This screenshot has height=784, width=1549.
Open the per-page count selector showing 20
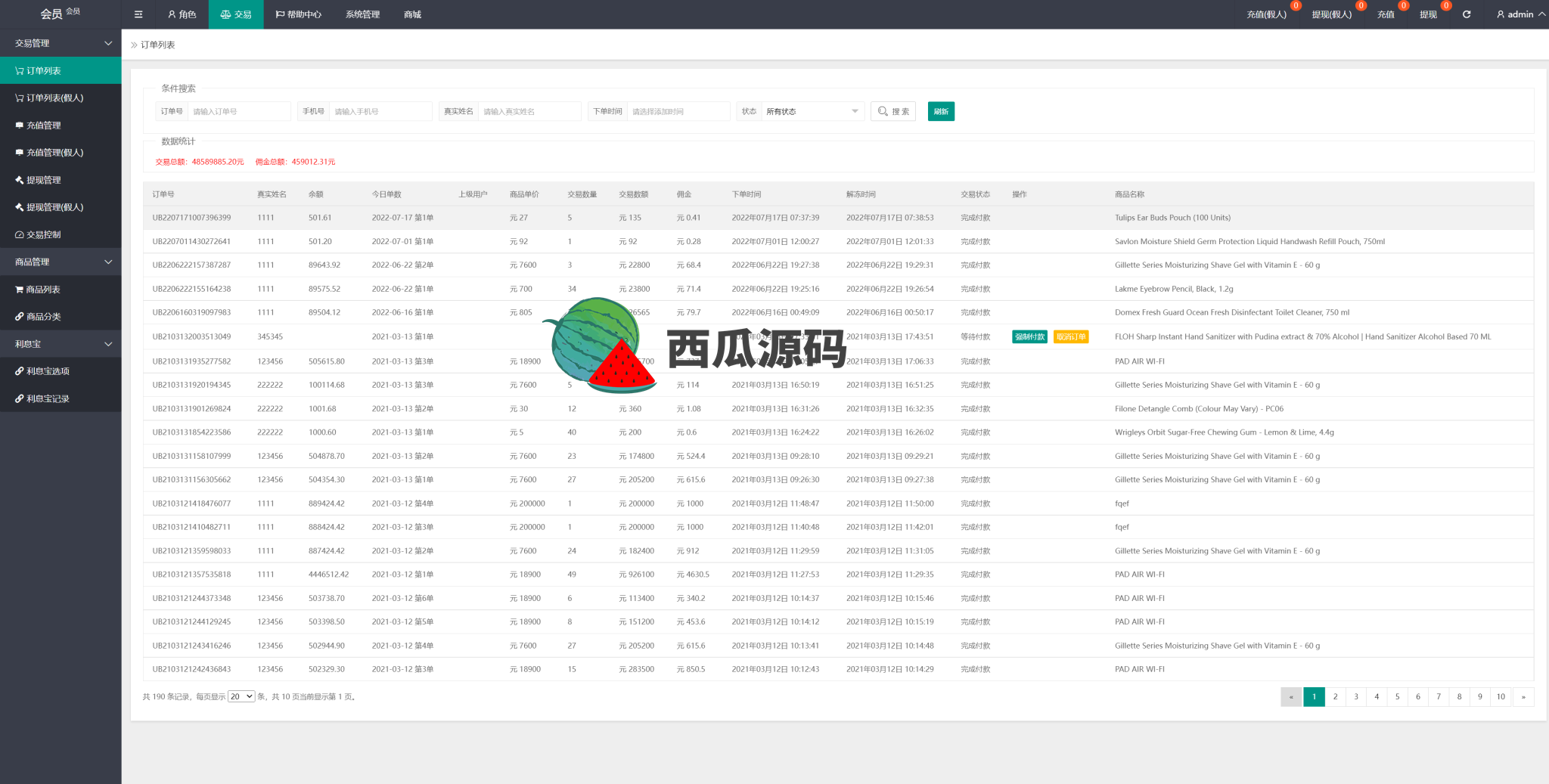coord(241,696)
